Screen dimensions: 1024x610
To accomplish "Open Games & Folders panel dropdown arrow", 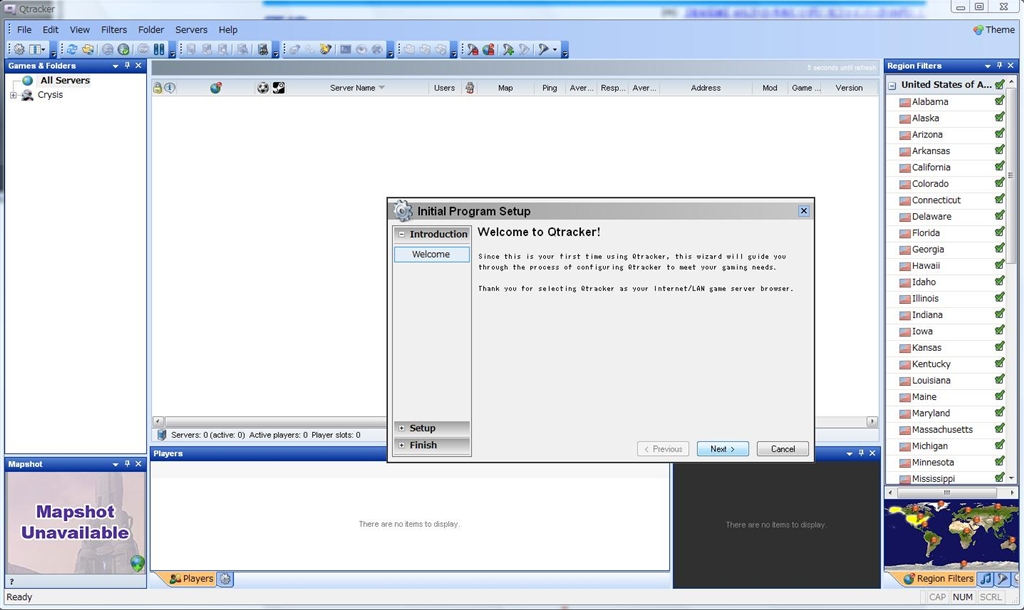I will (x=116, y=66).
